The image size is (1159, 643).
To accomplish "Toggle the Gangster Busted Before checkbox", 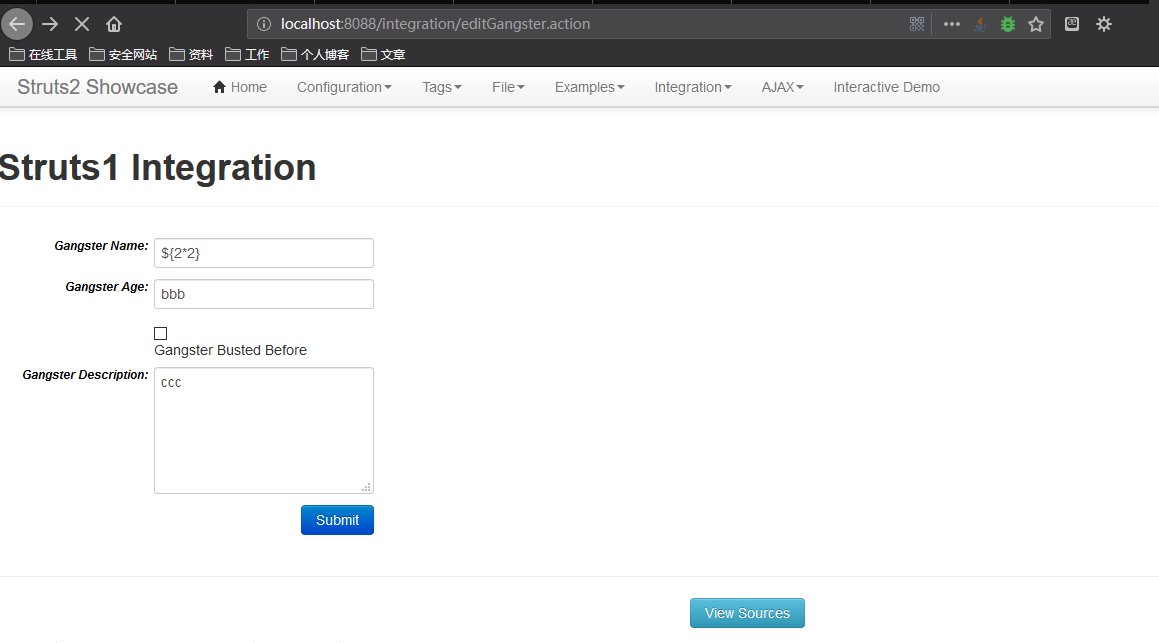I will [160, 333].
